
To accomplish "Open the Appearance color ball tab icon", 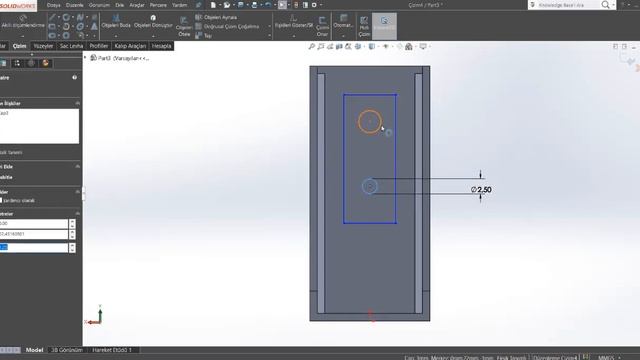I will pos(45,63).
